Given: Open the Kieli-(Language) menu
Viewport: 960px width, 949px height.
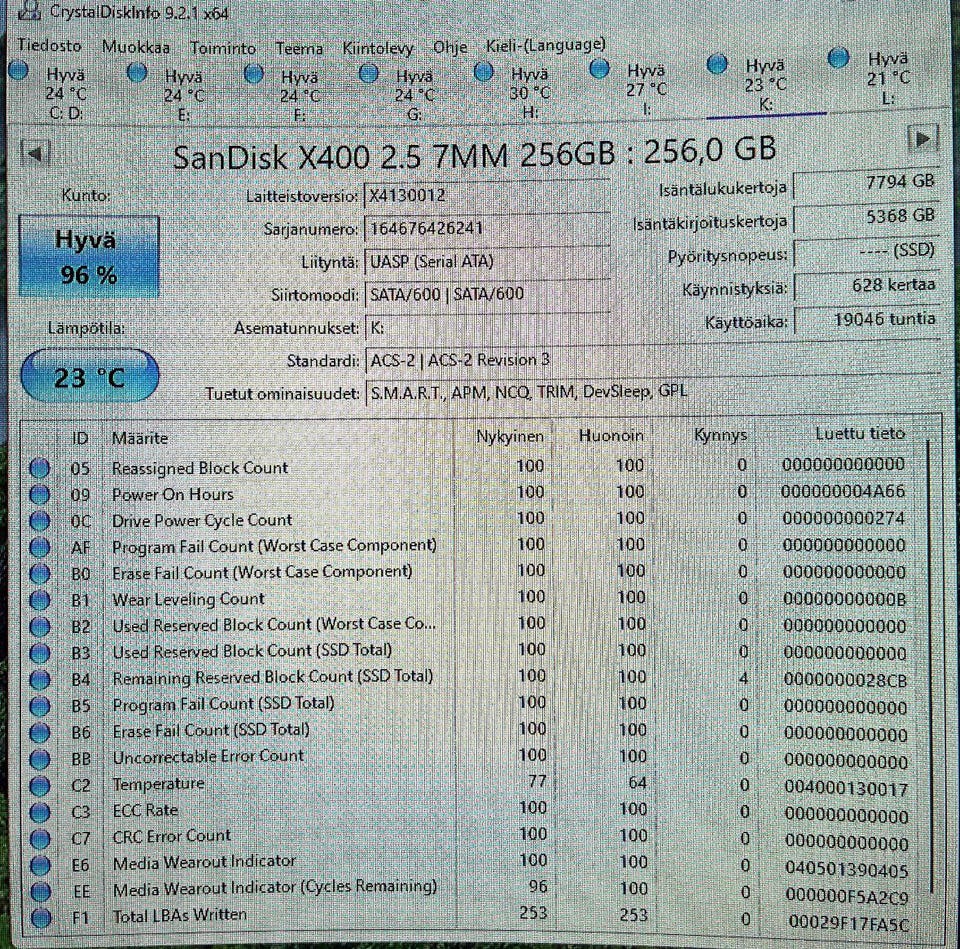Looking at the screenshot, I should pos(546,45).
